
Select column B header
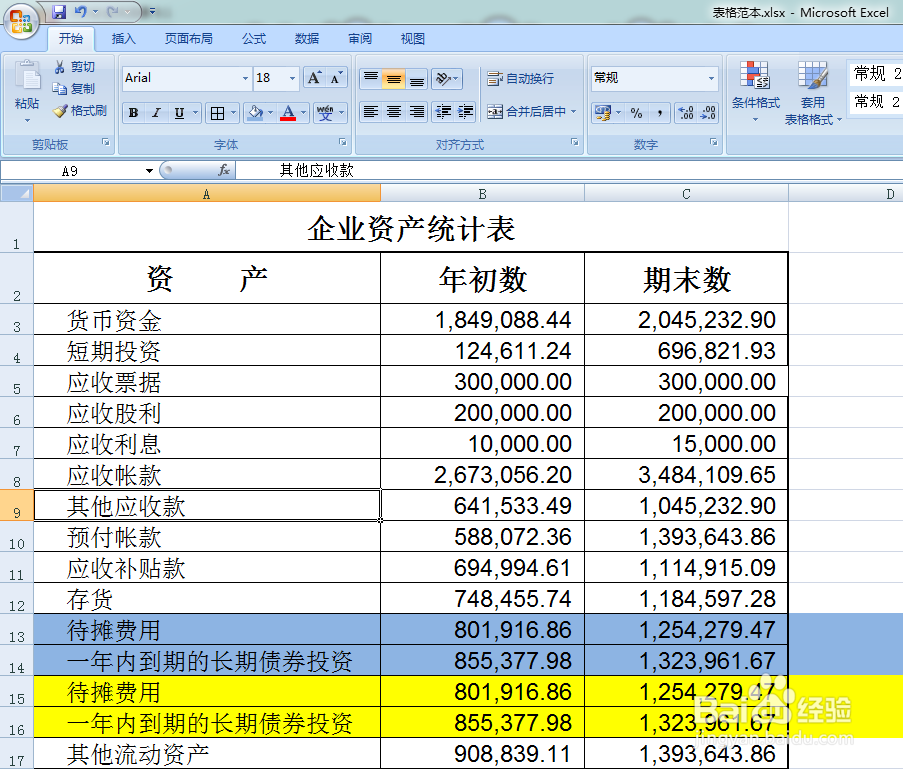[x=483, y=194]
